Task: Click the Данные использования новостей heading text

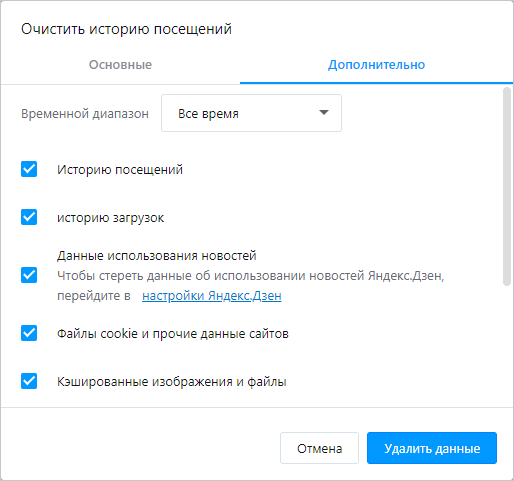Action: 157,256
